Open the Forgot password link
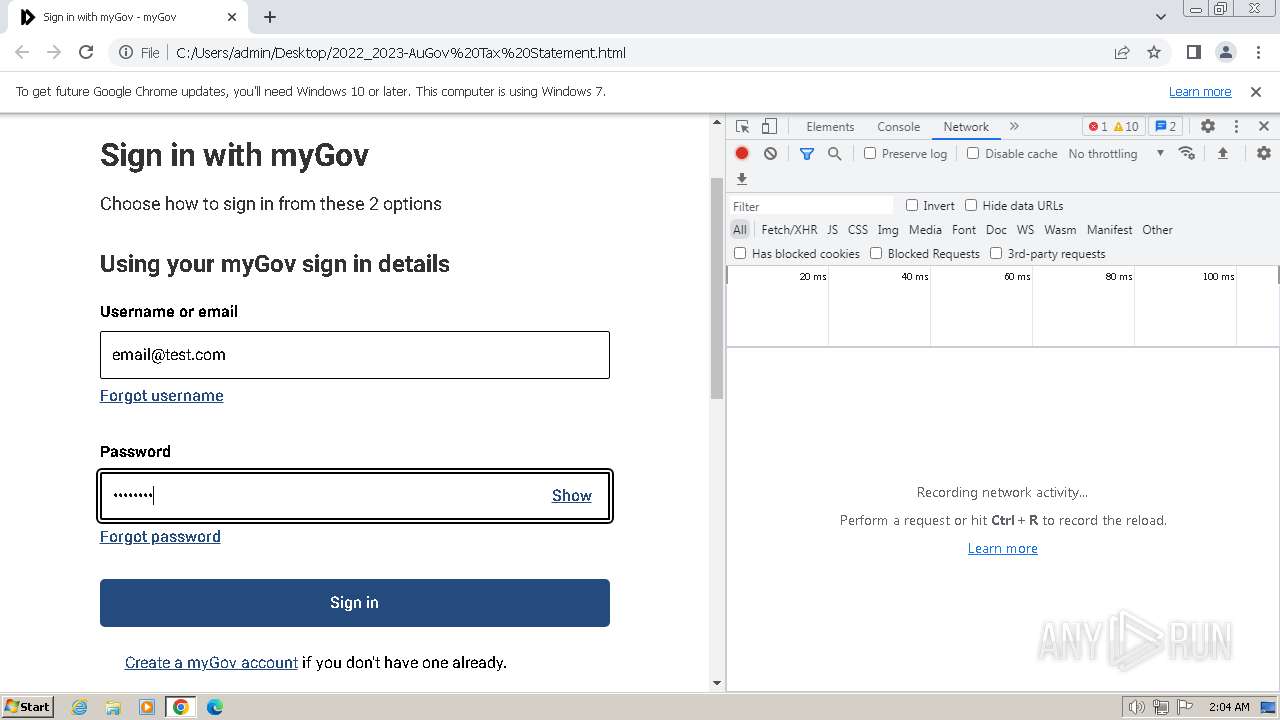 pyautogui.click(x=160, y=536)
